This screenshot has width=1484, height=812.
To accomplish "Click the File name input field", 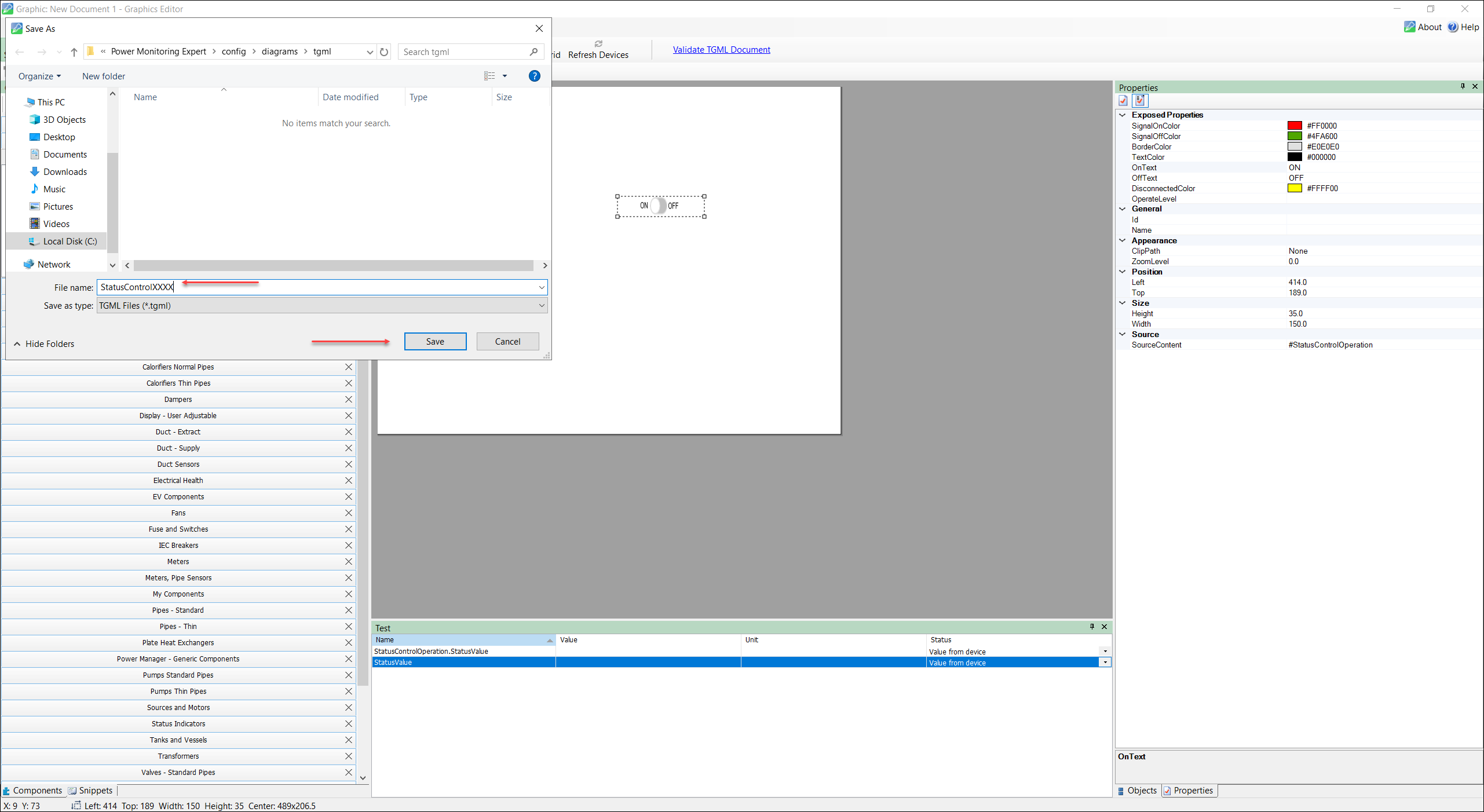I will 319,287.
